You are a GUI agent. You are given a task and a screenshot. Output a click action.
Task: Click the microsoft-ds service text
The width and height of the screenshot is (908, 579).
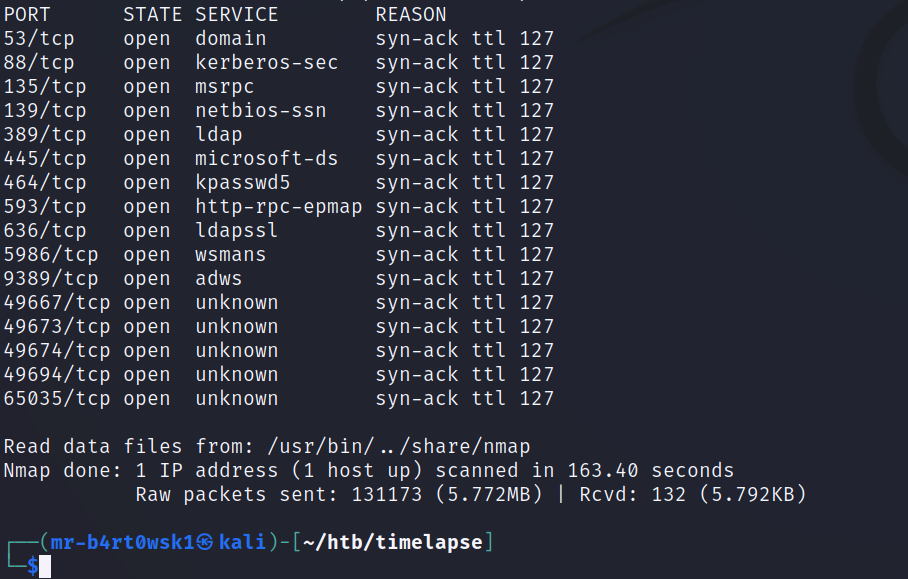tap(266, 159)
